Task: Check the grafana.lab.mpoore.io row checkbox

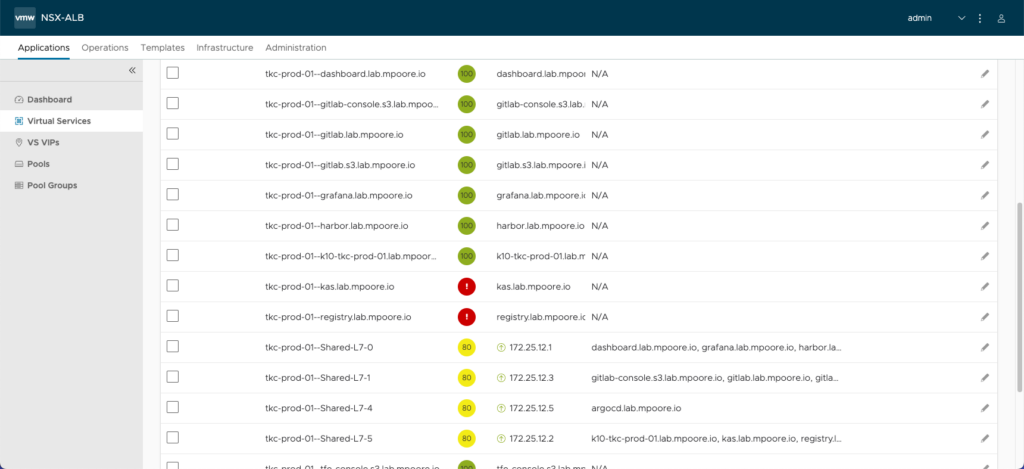Action: pyautogui.click(x=172, y=195)
